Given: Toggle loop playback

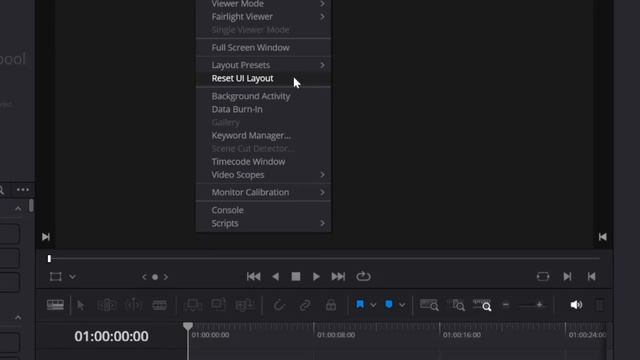Looking at the screenshot, I should (x=363, y=276).
